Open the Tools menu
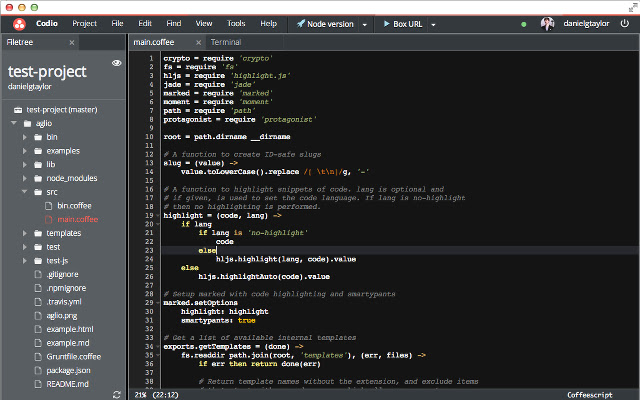Screen dimensions: 640x400 [236, 24]
